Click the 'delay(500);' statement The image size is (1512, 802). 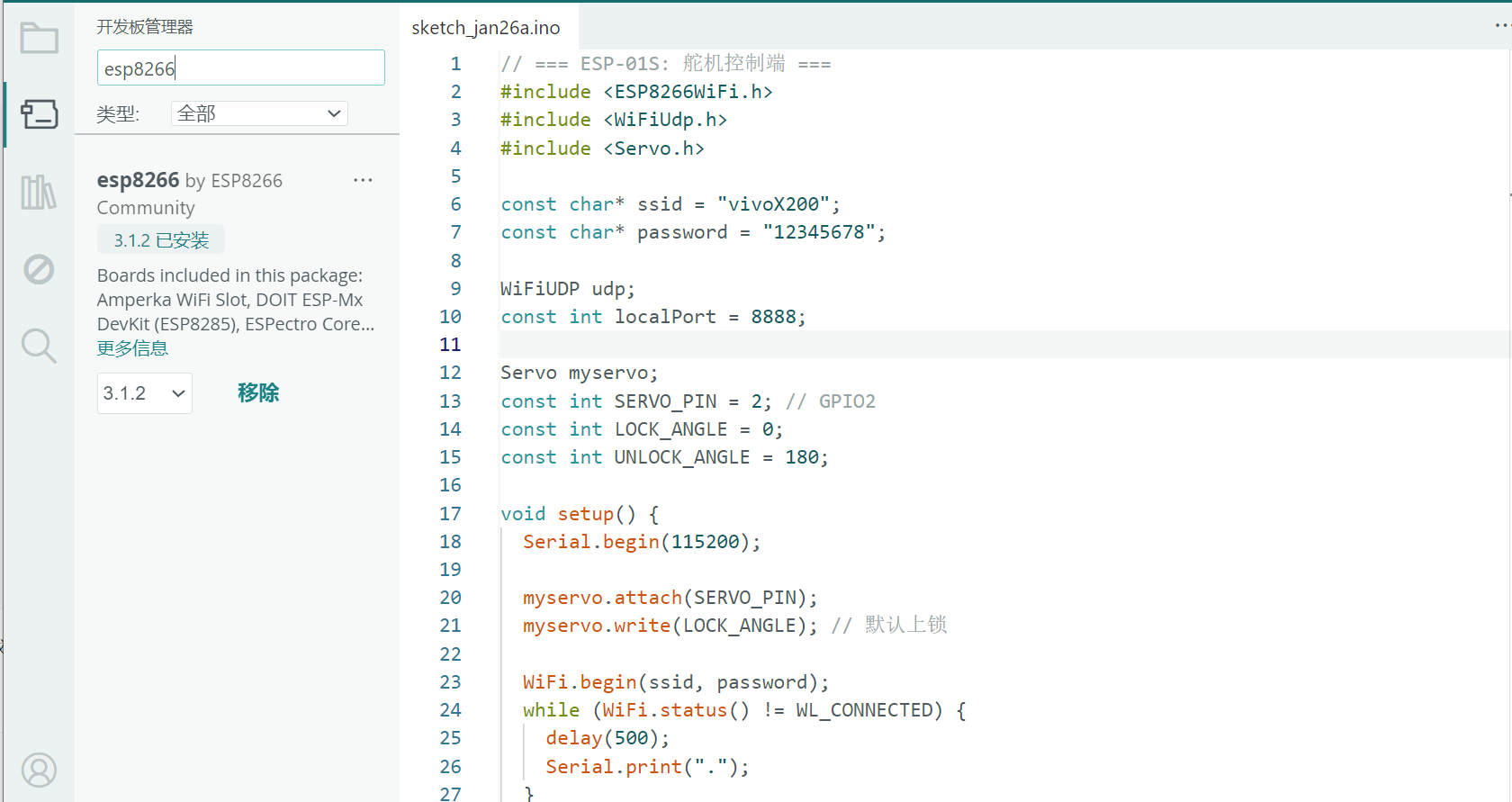607,738
